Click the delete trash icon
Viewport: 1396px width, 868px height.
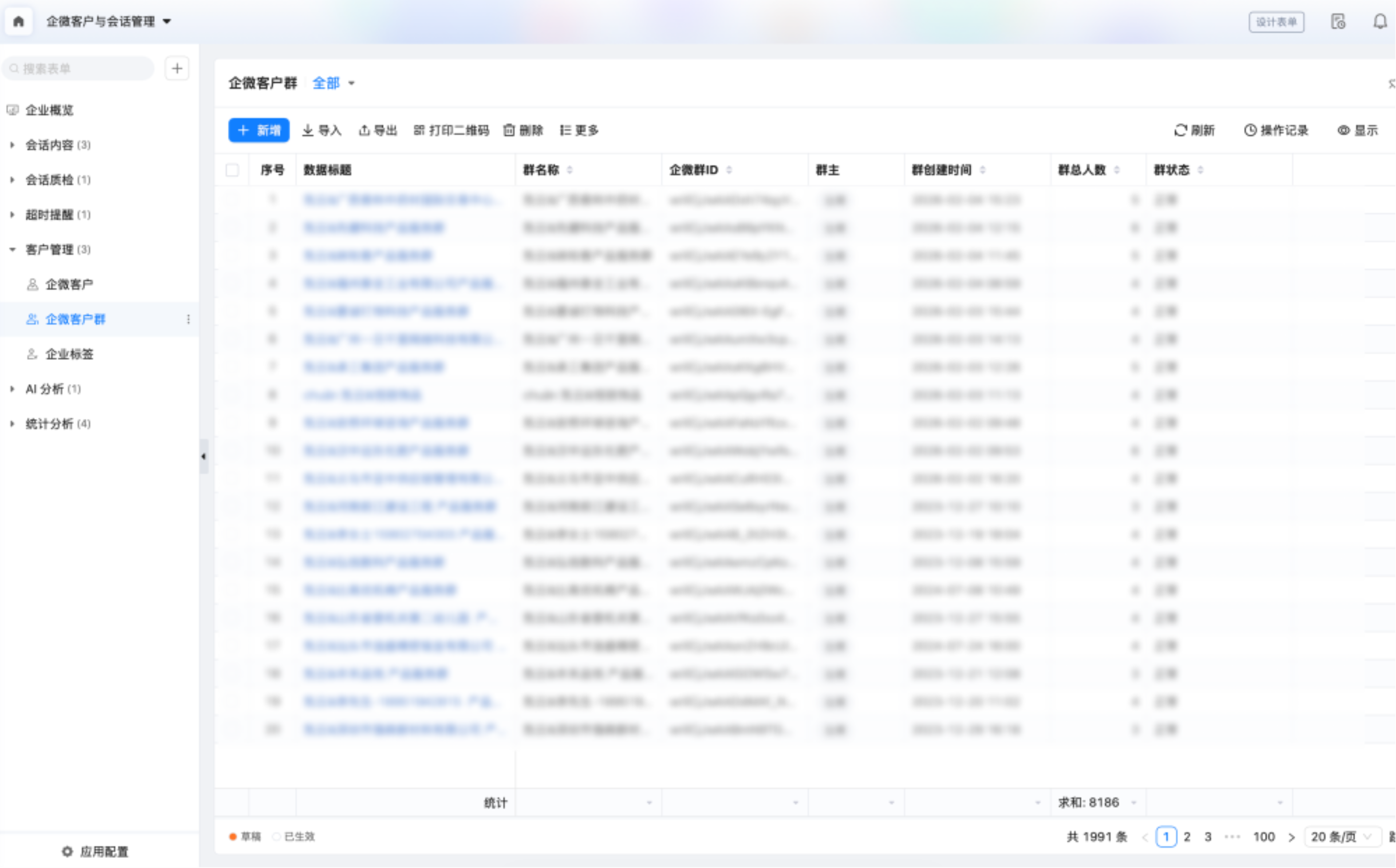tap(509, 130)
